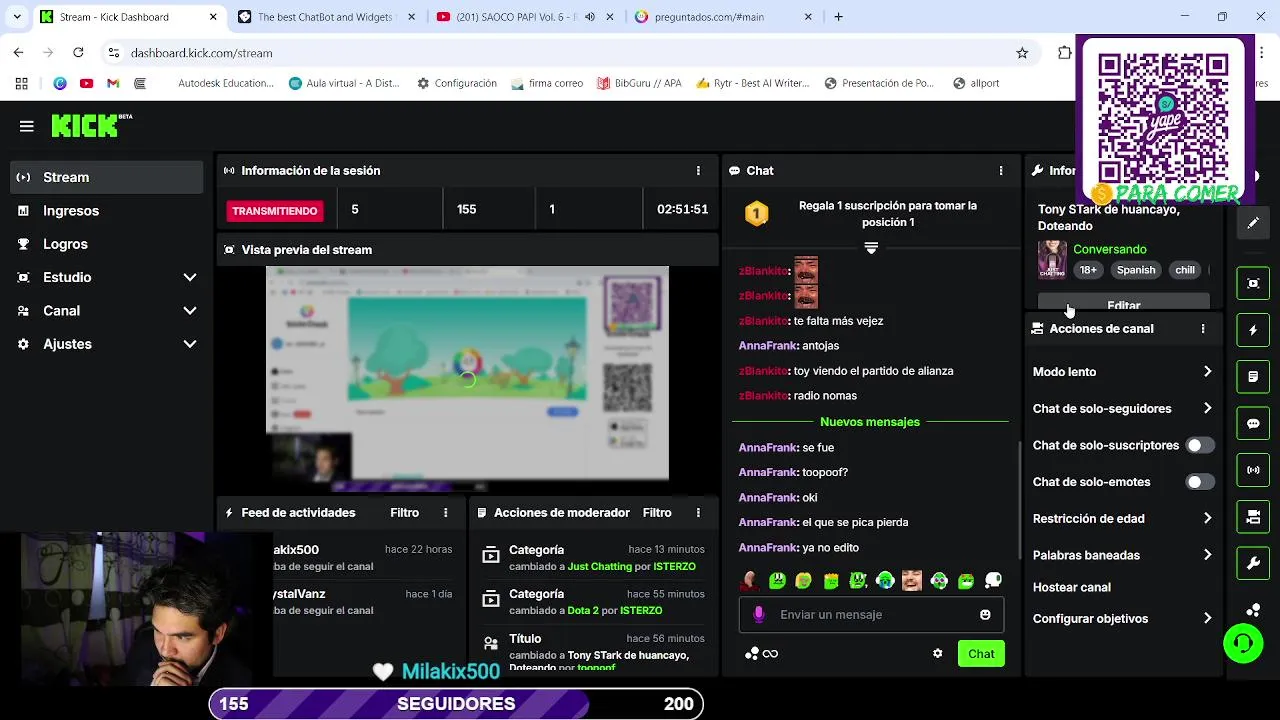Reload the page
1280x720 pixels.
78,53
